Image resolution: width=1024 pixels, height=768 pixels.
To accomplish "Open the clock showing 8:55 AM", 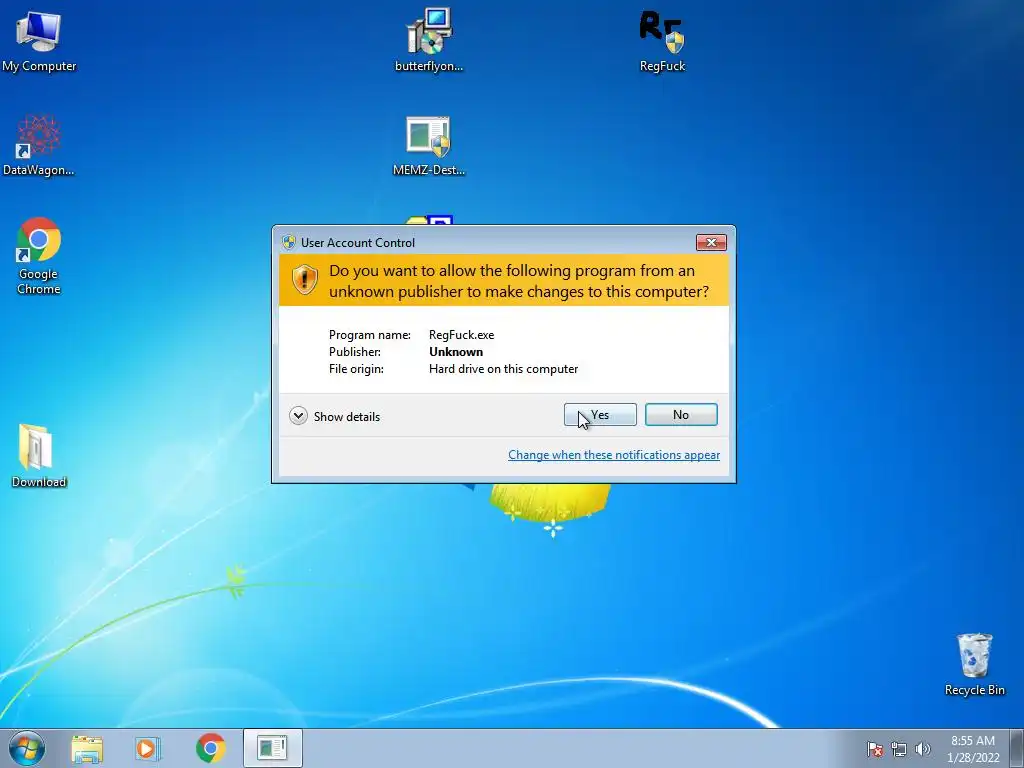I will pyautogui.click(x=973, y=749).
